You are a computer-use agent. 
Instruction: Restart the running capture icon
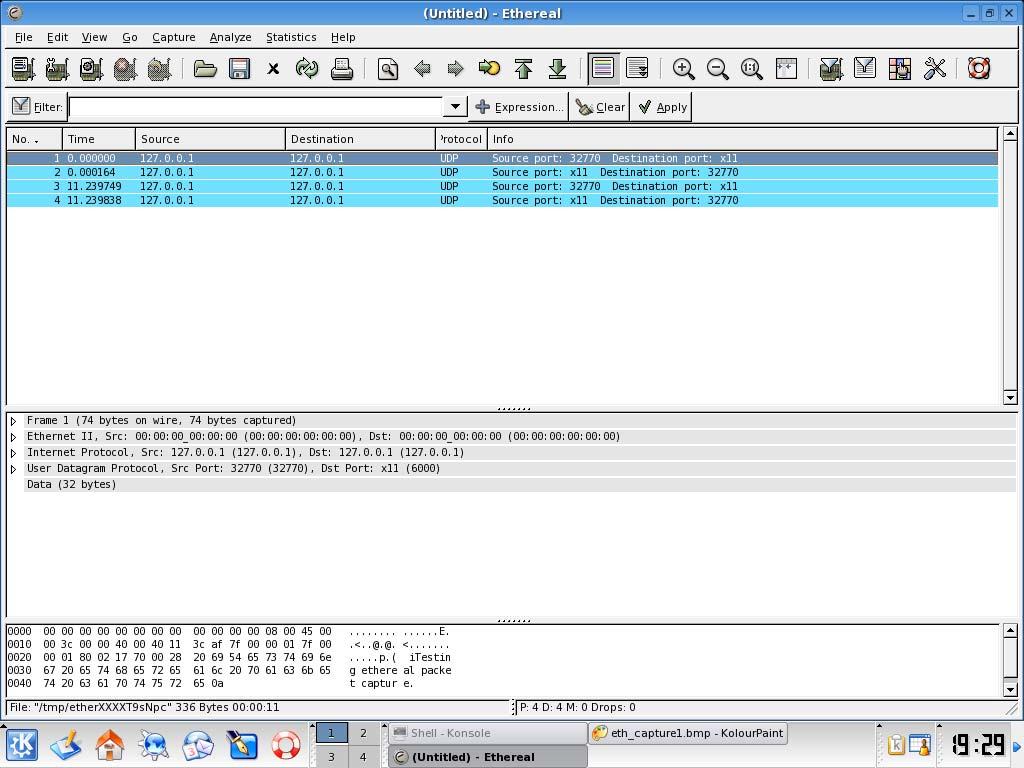pyautogui.click(x=159, y=69)
